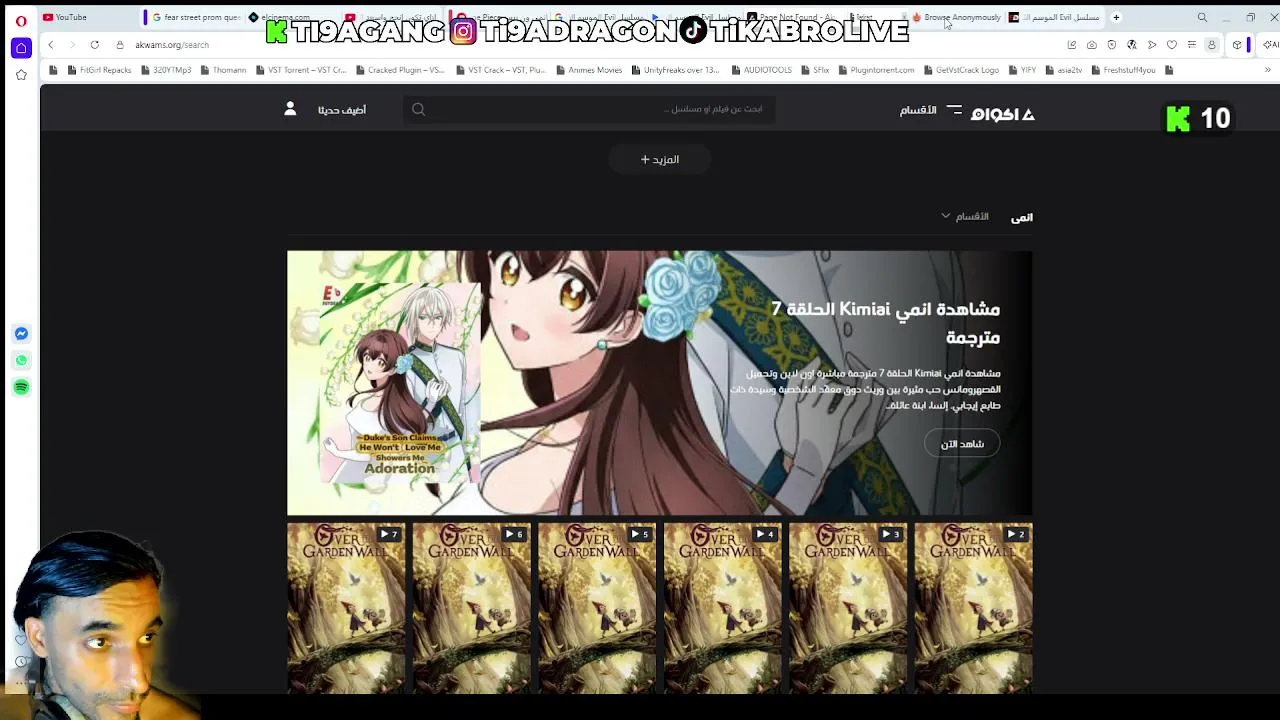This screenshot has width=1280, height=720.
Task: Open the Kimiai episode 7 title link
Action: [886, 323]
